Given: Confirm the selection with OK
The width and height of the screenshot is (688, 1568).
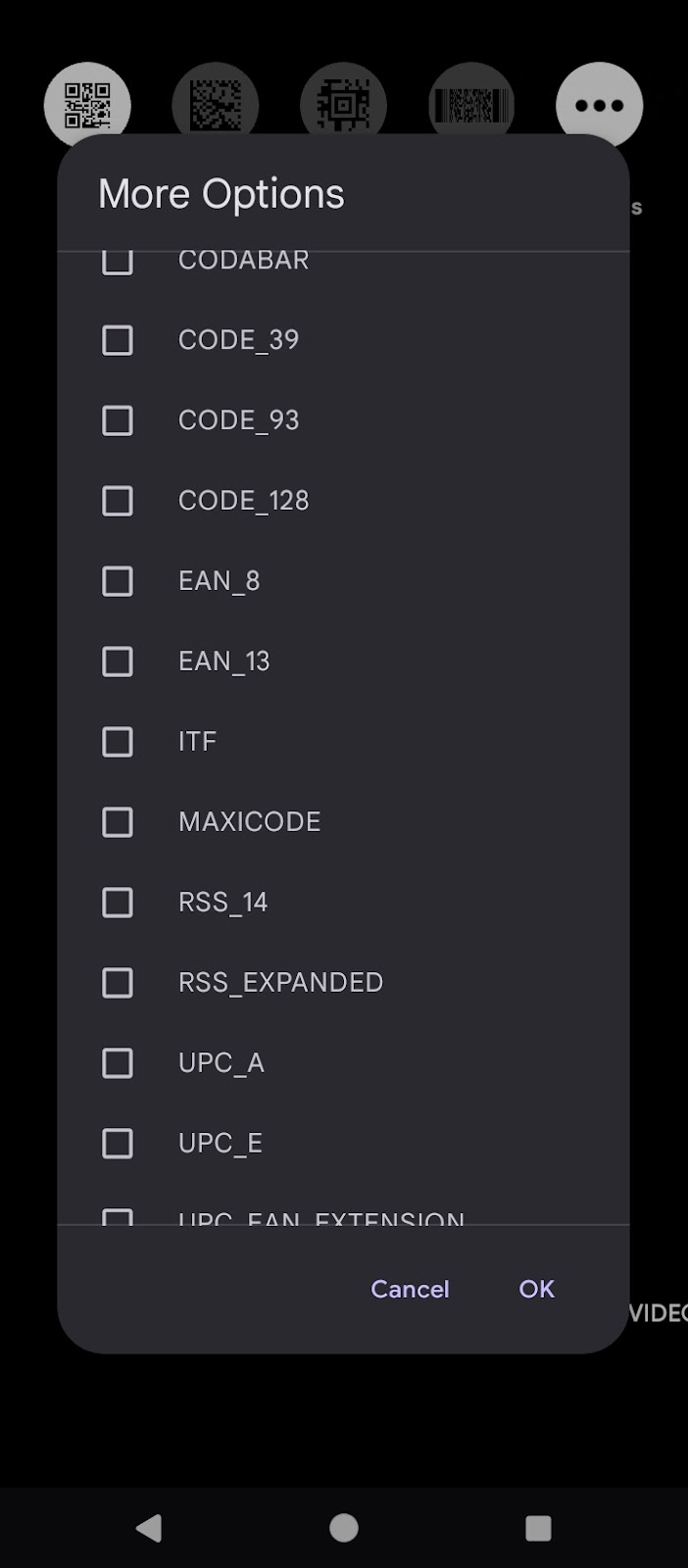Looking at the screenshot, I should tap(536, 1289).
